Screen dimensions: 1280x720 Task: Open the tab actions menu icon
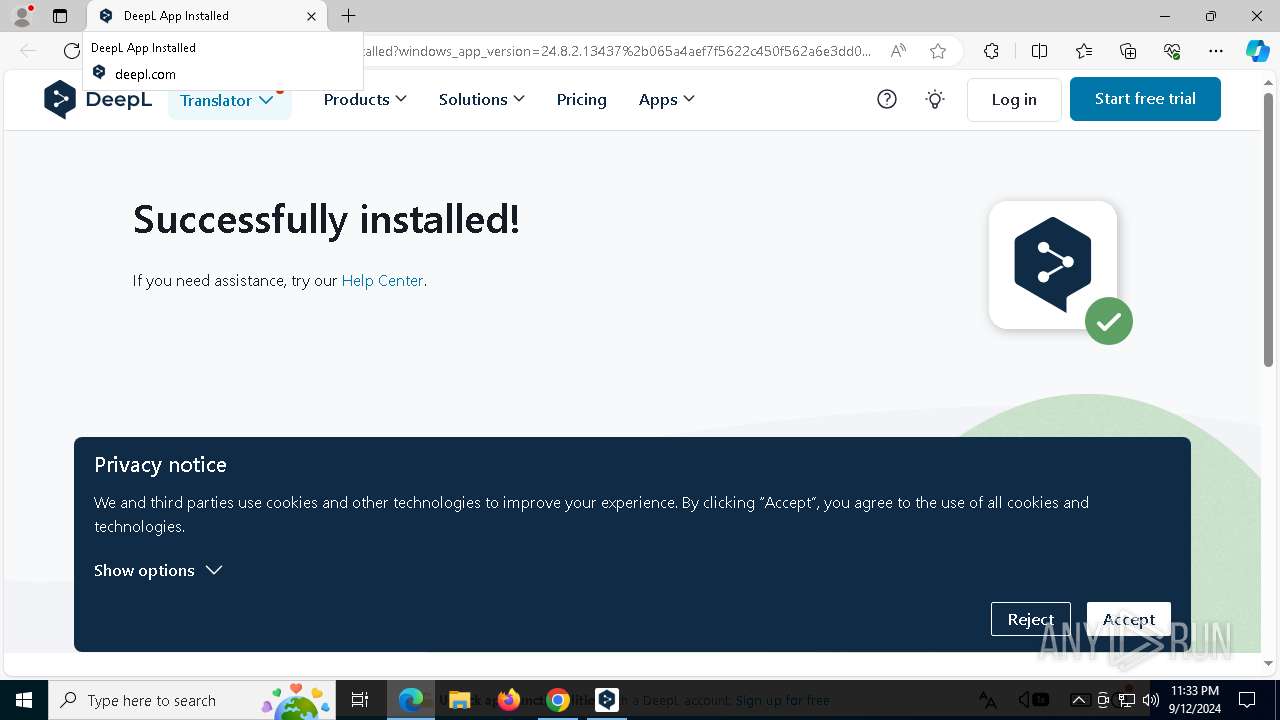pyautogui.click(x=60, y=16)
